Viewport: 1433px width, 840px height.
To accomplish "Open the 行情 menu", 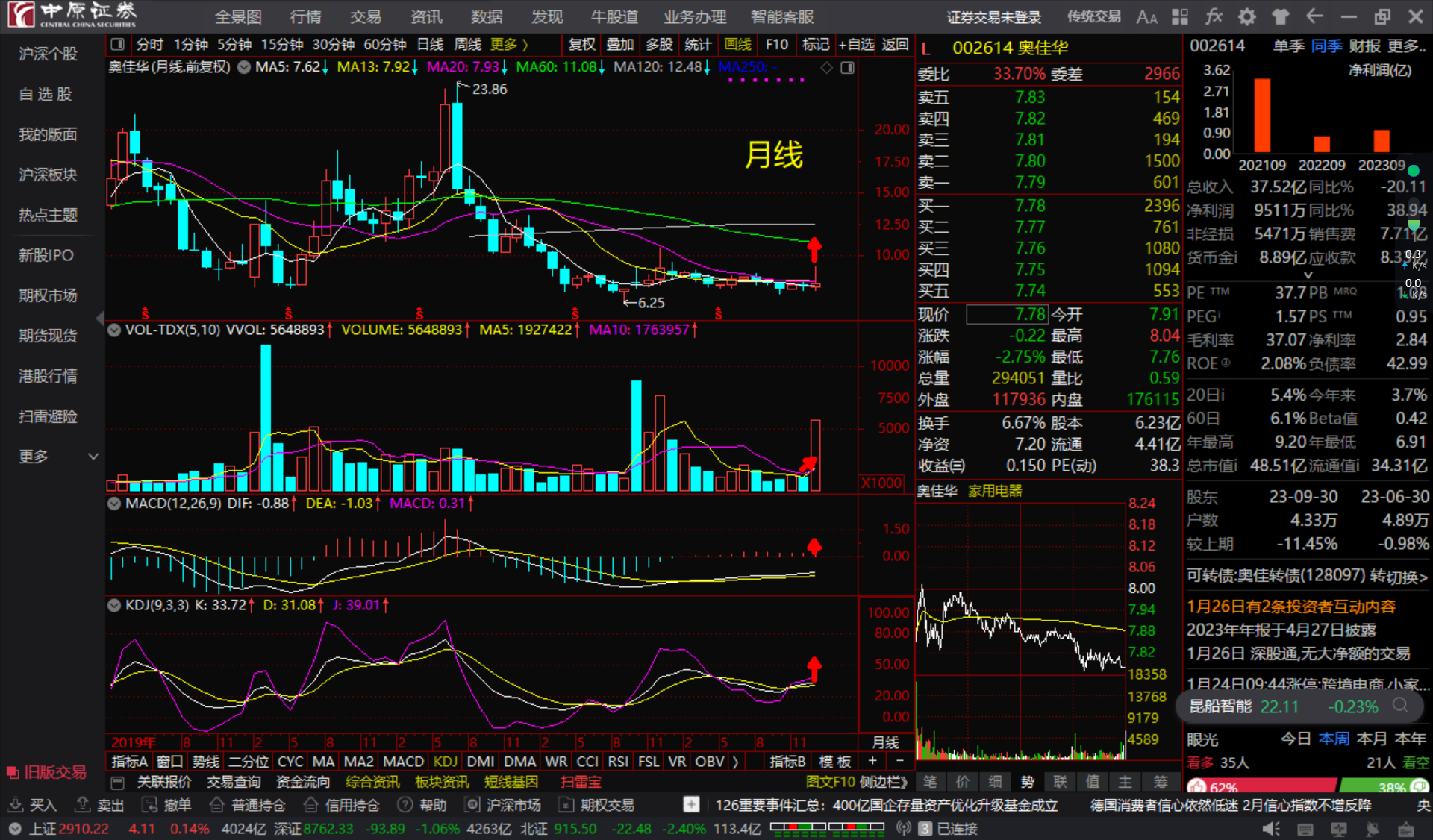I will coord(305,17).
